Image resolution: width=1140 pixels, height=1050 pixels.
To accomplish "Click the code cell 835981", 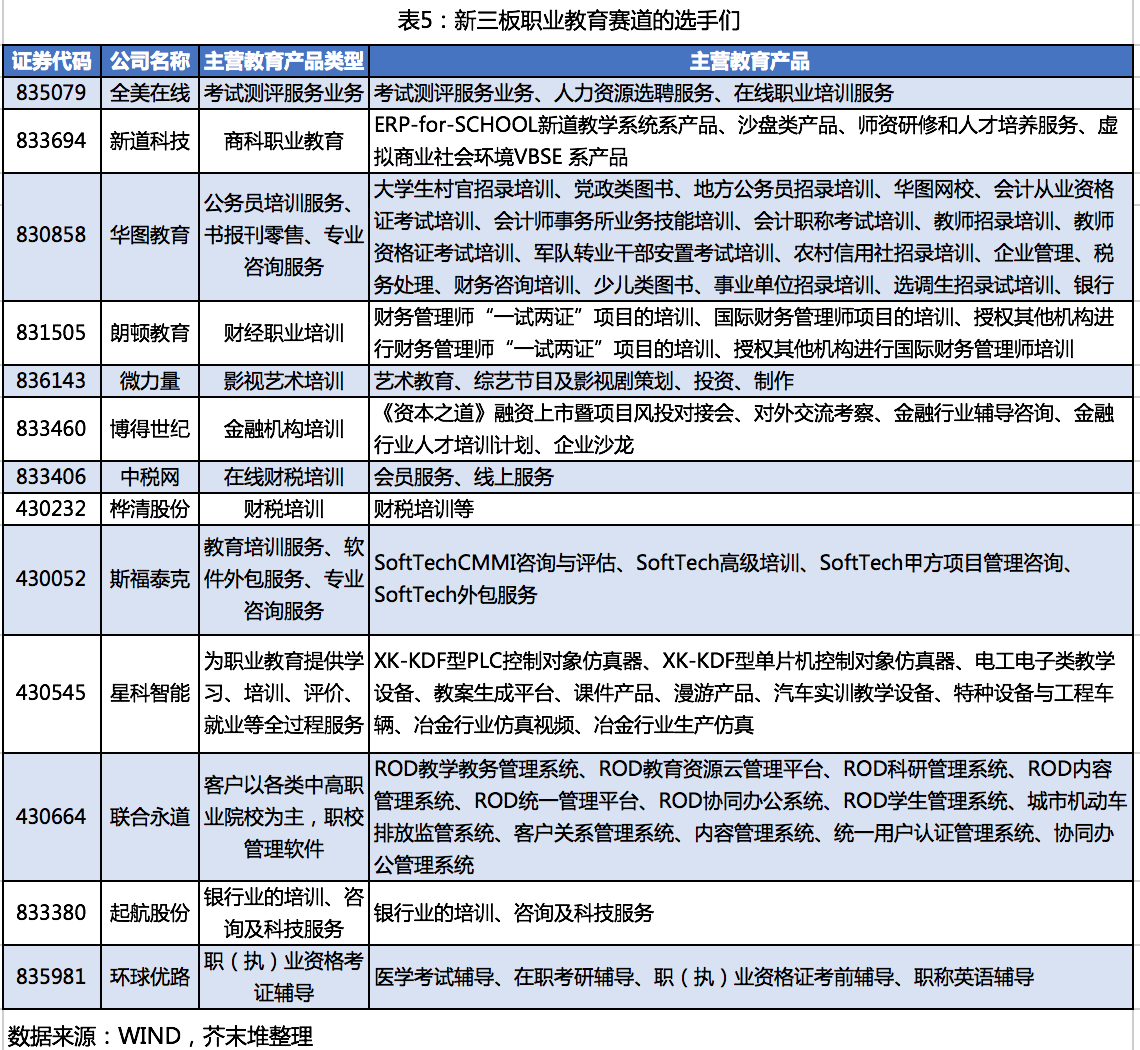I will tap(52, 977).
